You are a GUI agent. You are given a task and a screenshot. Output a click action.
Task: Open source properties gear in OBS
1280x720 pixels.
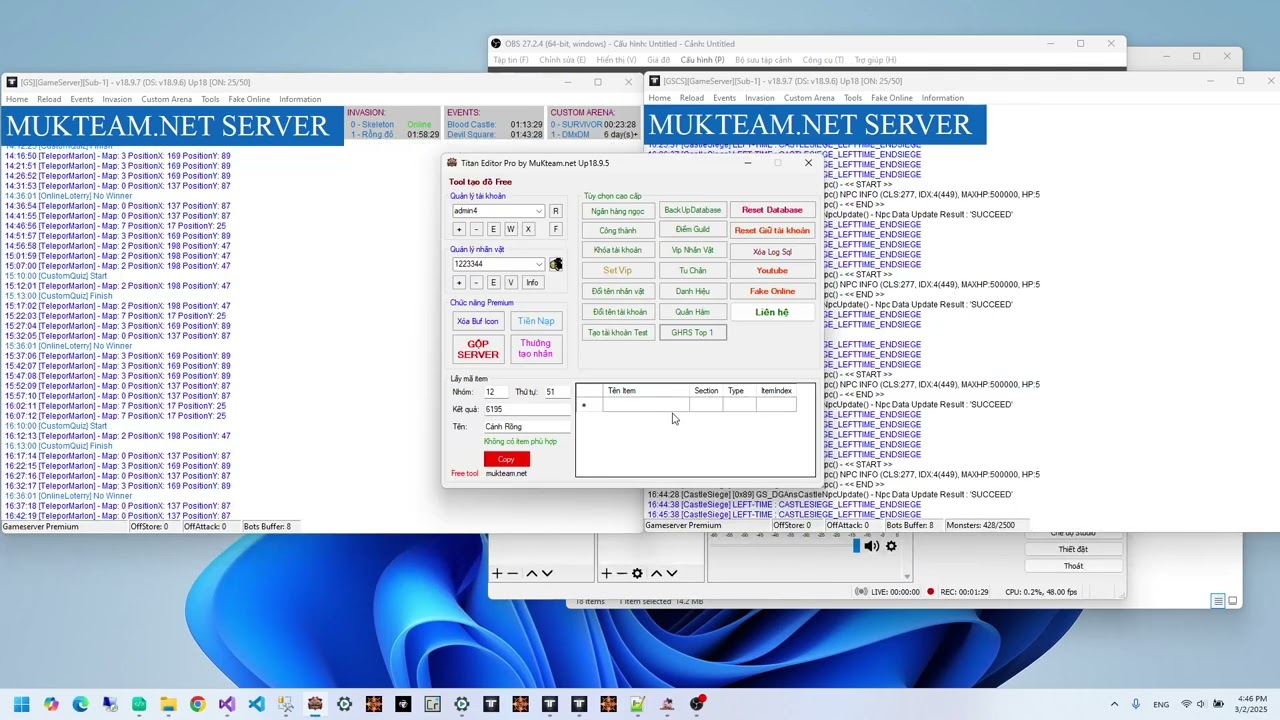point(638,573)
